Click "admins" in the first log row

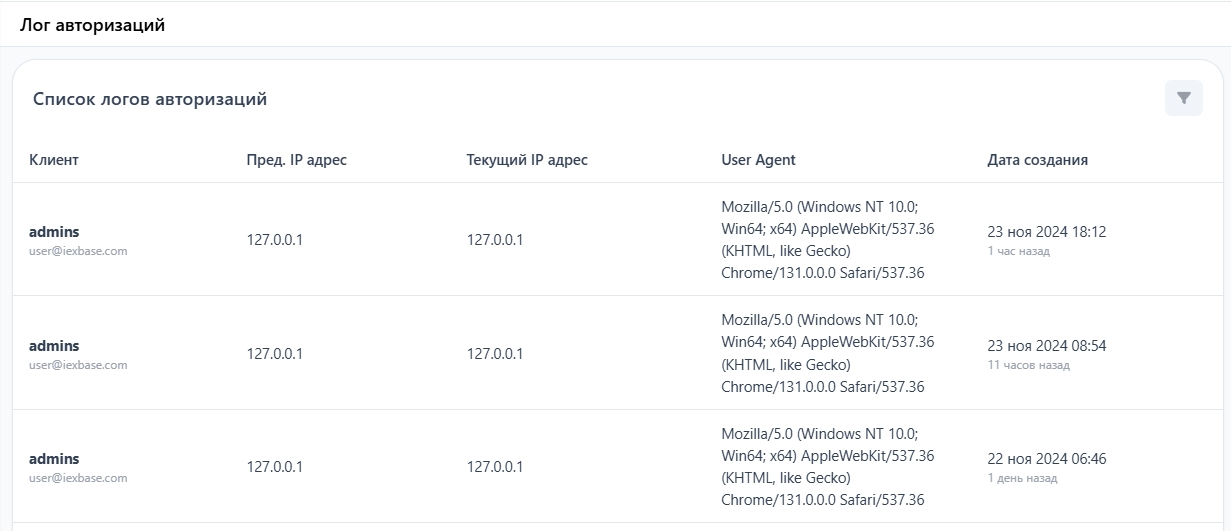[54, 232]
